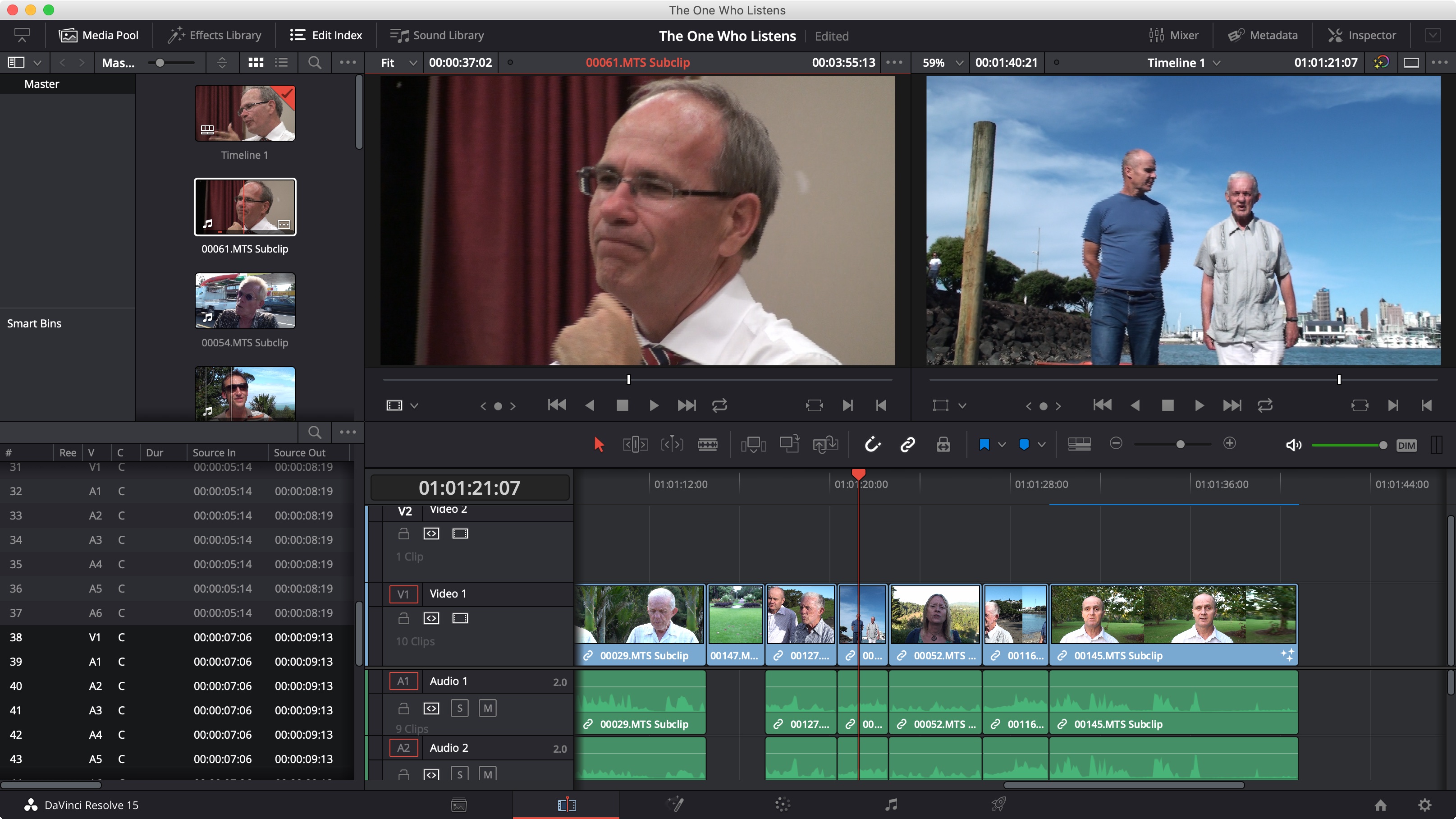
Task: Add a blue marker on timeline
Action: 1024,445
